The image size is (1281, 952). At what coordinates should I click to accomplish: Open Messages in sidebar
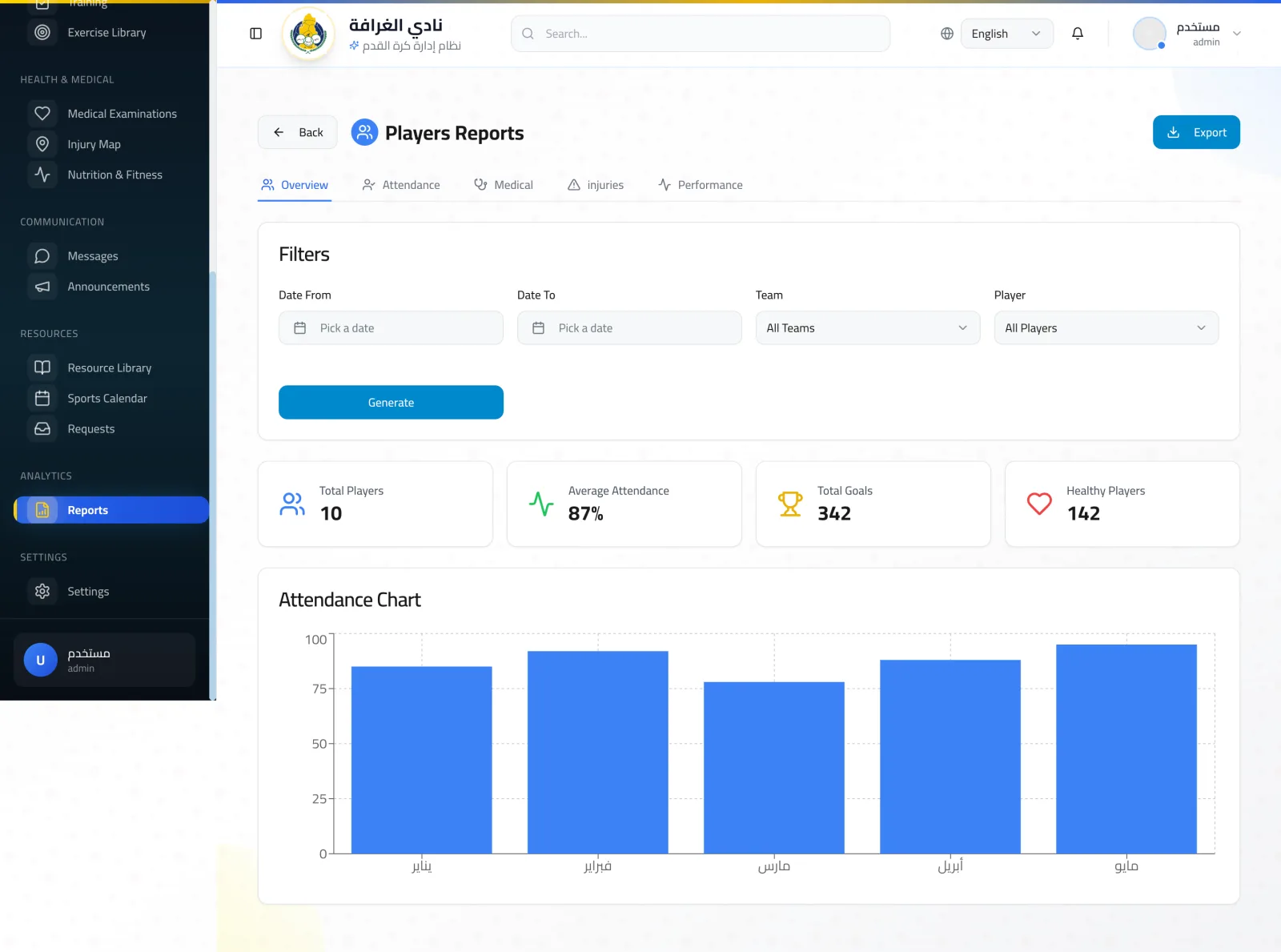click(93, 256)
